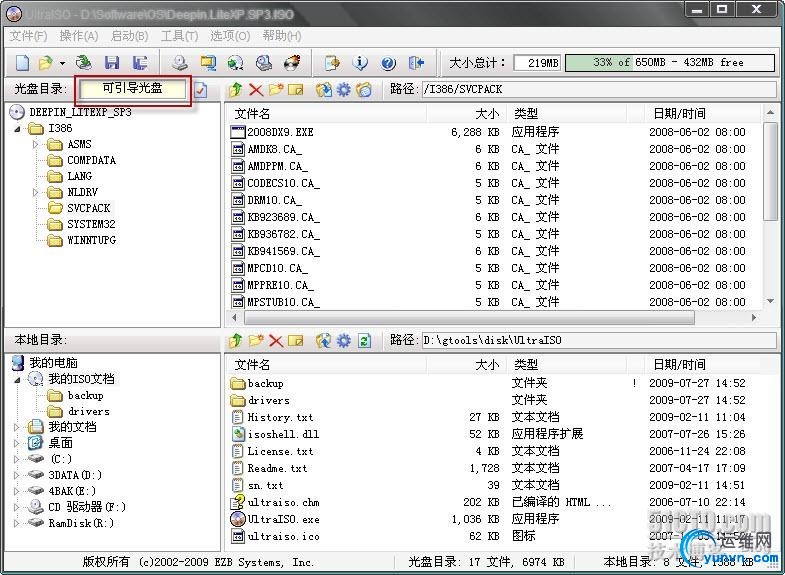
Task: Go up one level in disc directory toolbar
Action: [x=235, y=90]
